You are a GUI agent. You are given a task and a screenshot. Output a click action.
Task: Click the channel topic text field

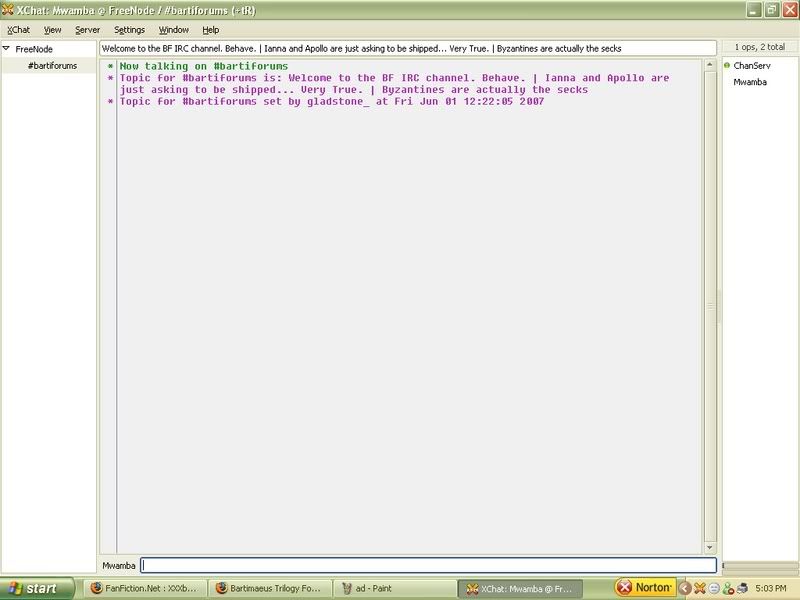coord(408,48)
